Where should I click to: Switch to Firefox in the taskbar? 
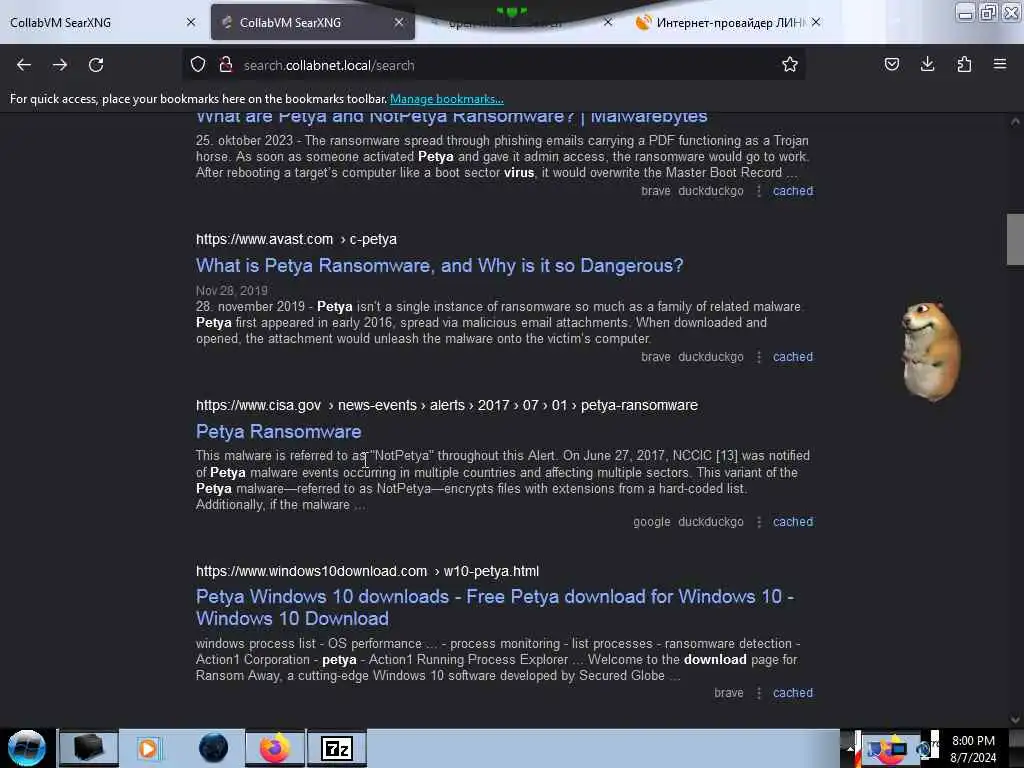click(275, 748)
